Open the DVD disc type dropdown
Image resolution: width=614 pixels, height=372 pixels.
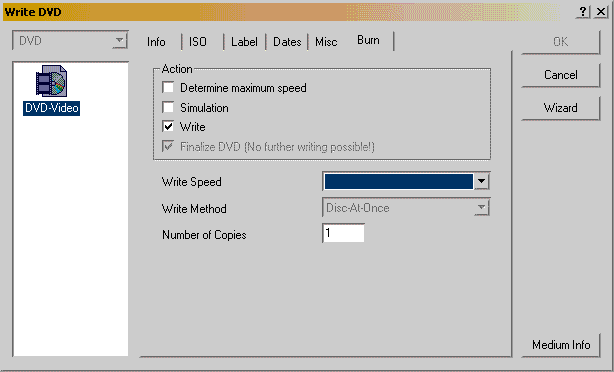tap(70, 41)
